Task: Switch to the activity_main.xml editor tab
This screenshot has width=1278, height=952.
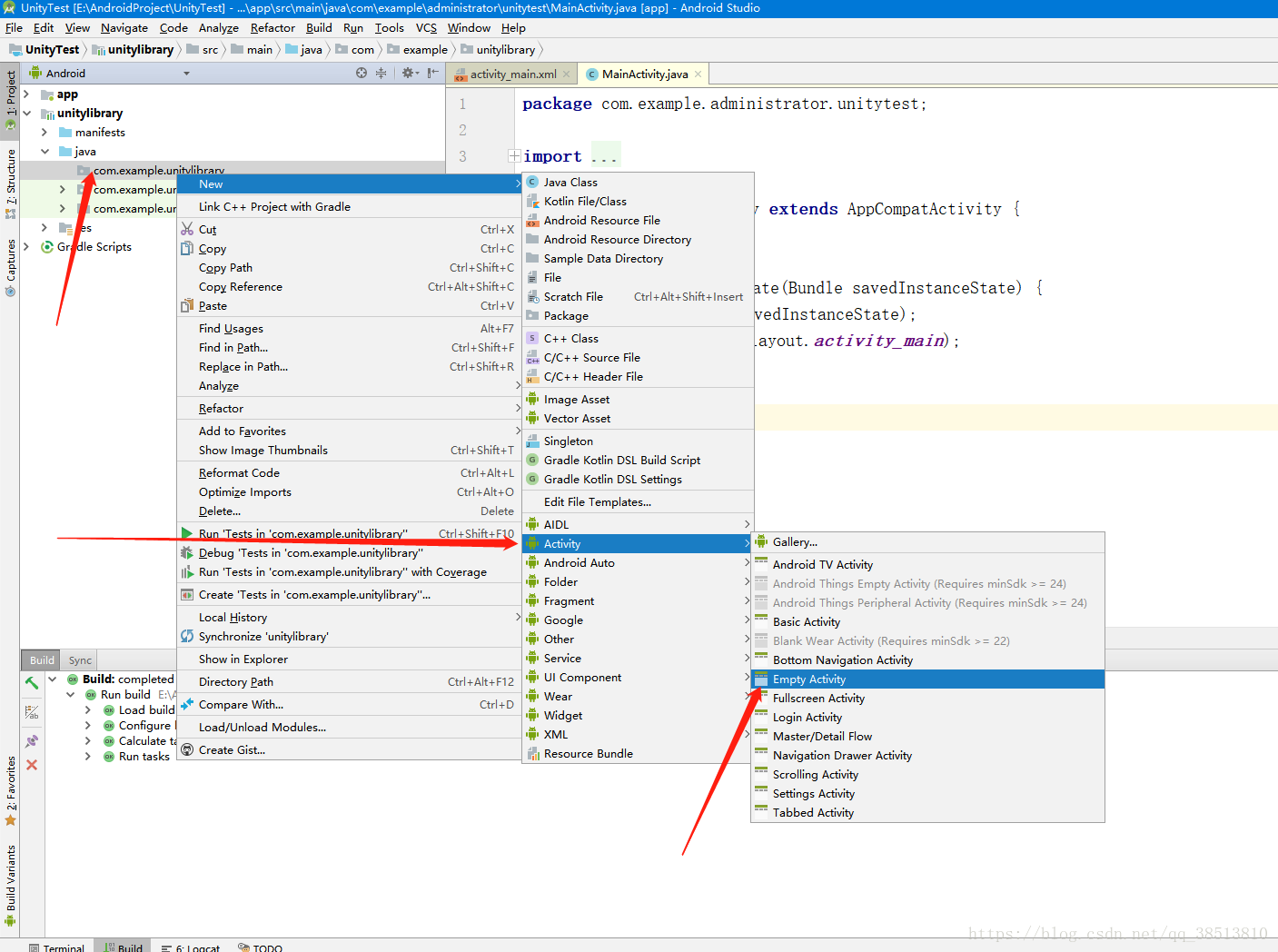Action: [513, 74]
